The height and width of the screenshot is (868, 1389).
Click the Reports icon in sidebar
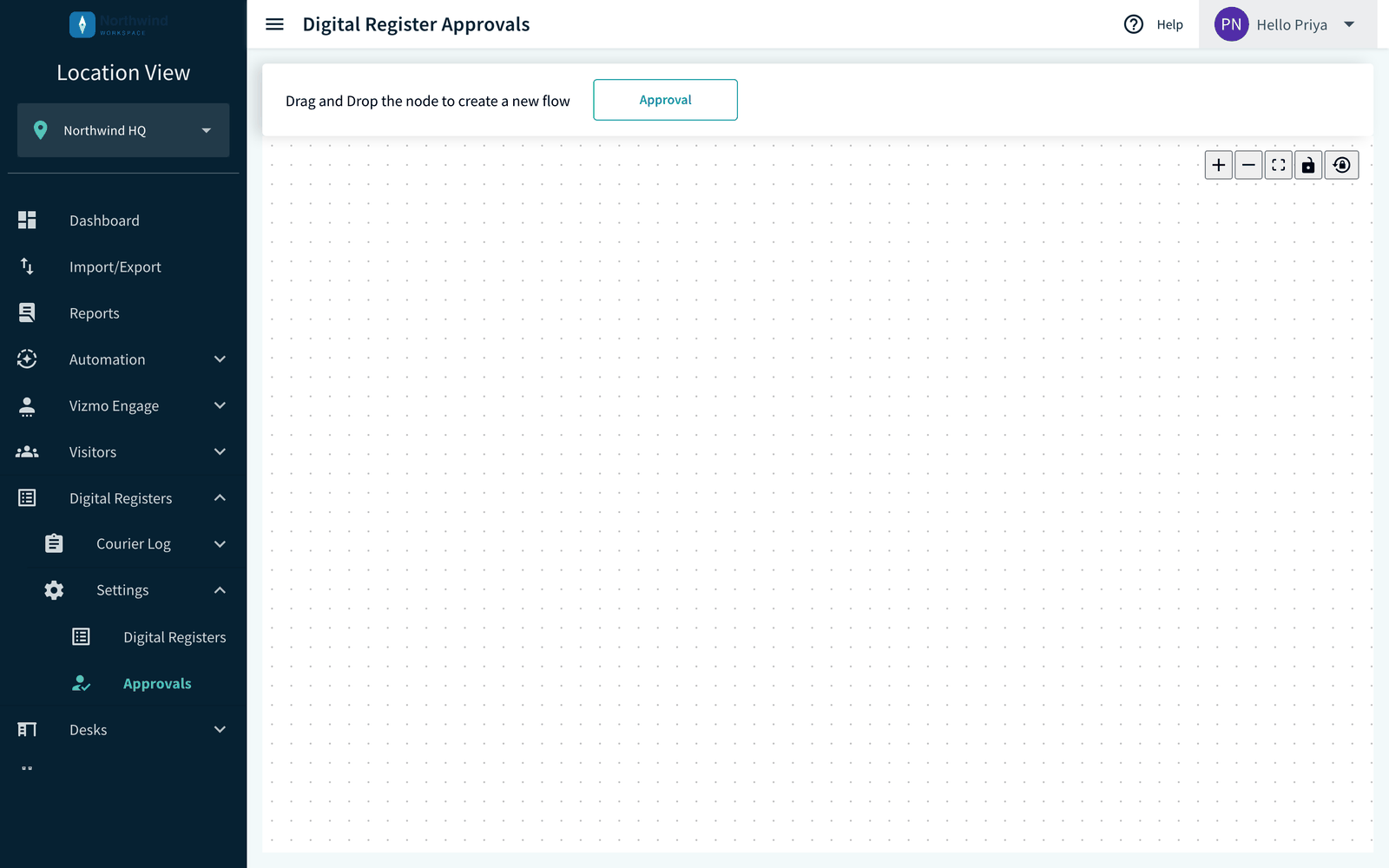[x=27, y=312]
